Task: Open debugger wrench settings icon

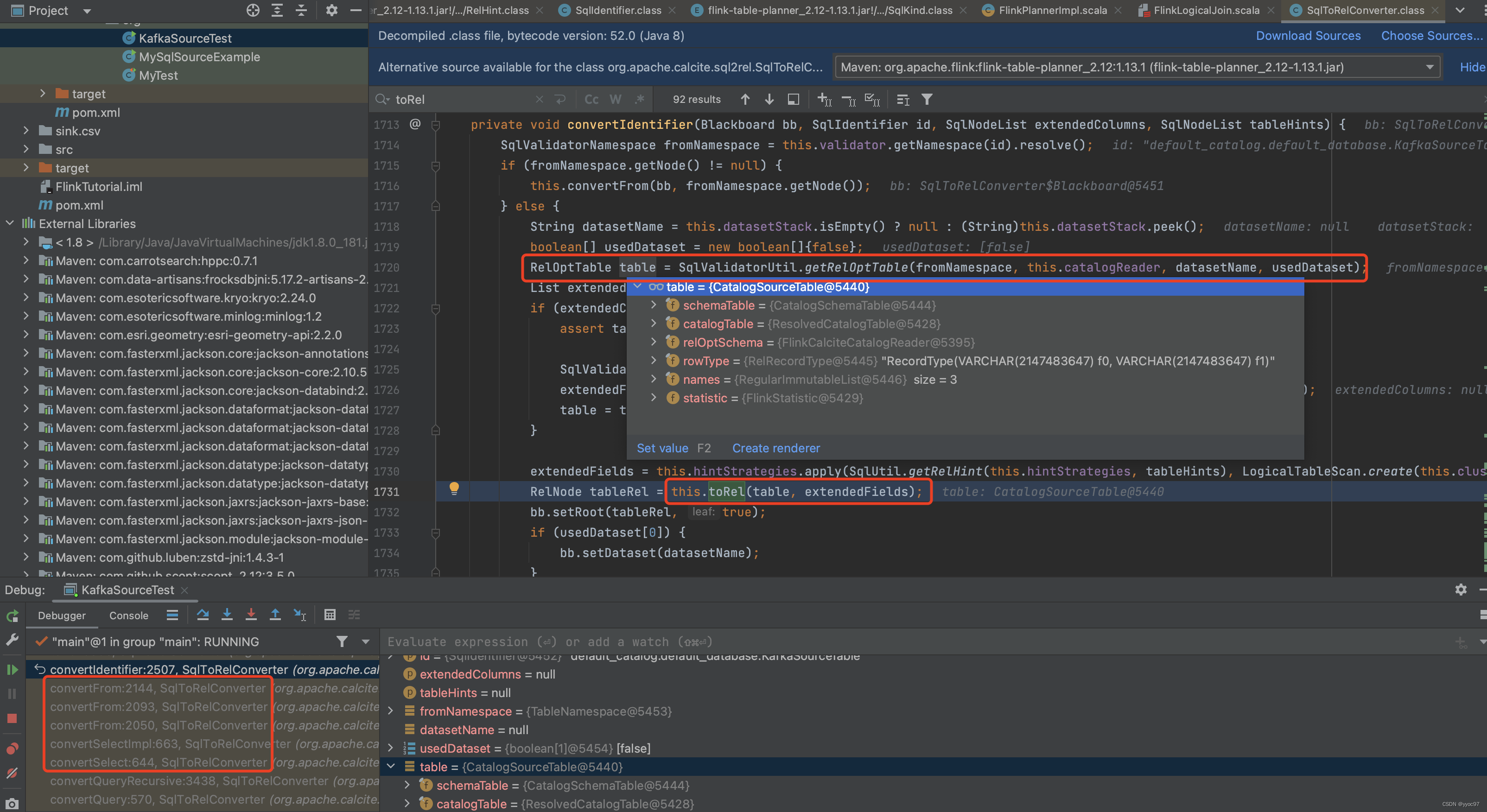Action: click(12, 640)
